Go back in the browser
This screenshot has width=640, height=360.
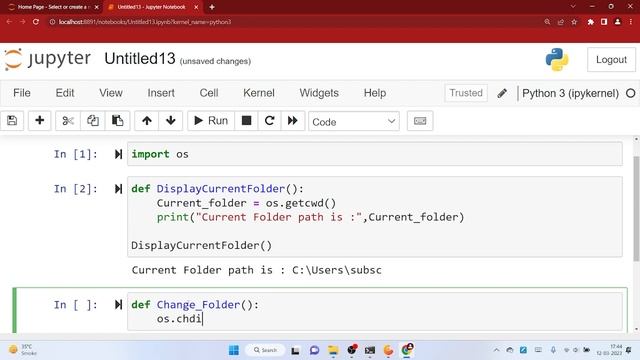pyautogui.click(x=9, y=22)
